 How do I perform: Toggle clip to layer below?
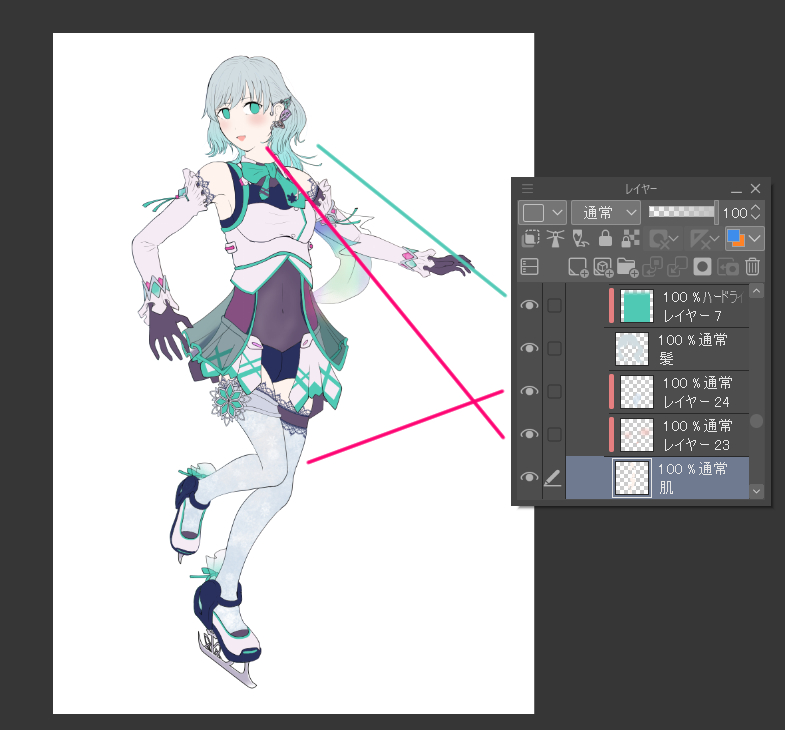(x=530, y=239)
